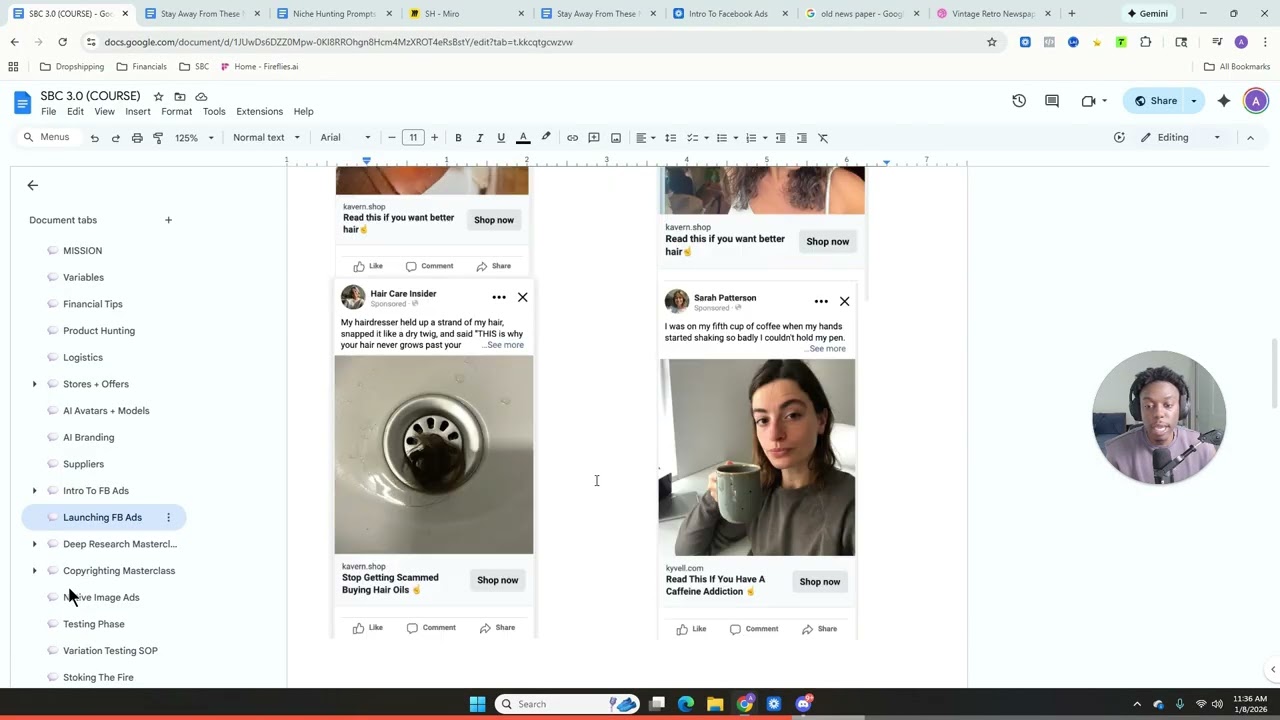Open text color picker
The height and width of the screenshot is (720, 1280).
523,138
